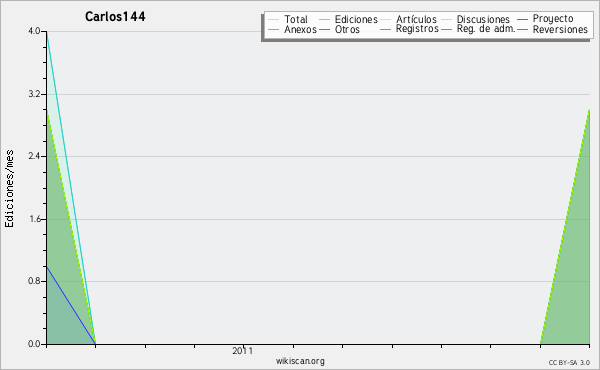The width and height of the screenshot is (600, 370).
Task: Click the Proyecto legend label
Action: click(553, 19)
